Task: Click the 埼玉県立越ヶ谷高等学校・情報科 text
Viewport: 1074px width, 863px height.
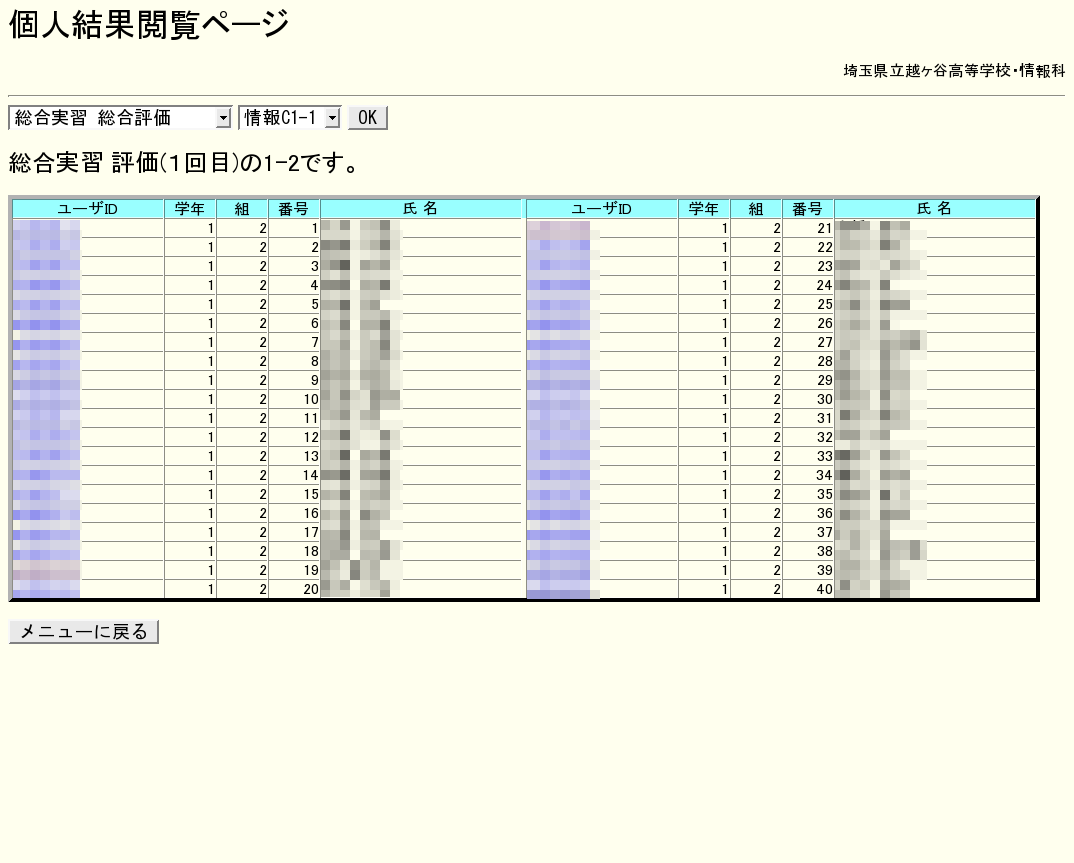Action: [x=953, y=71]
